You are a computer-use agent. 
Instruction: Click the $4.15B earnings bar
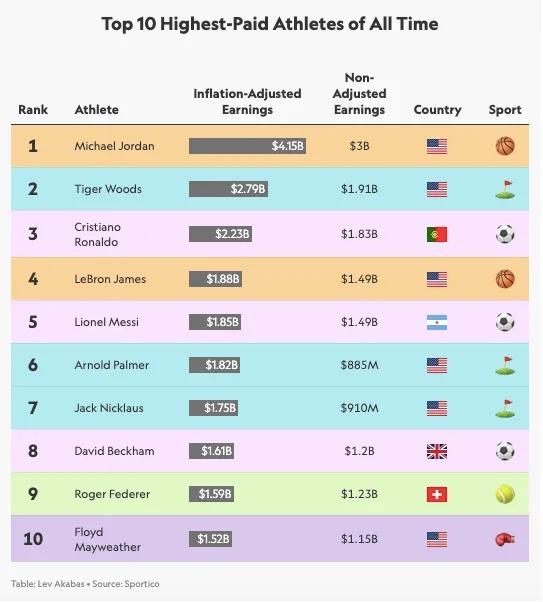coord(247,146)
